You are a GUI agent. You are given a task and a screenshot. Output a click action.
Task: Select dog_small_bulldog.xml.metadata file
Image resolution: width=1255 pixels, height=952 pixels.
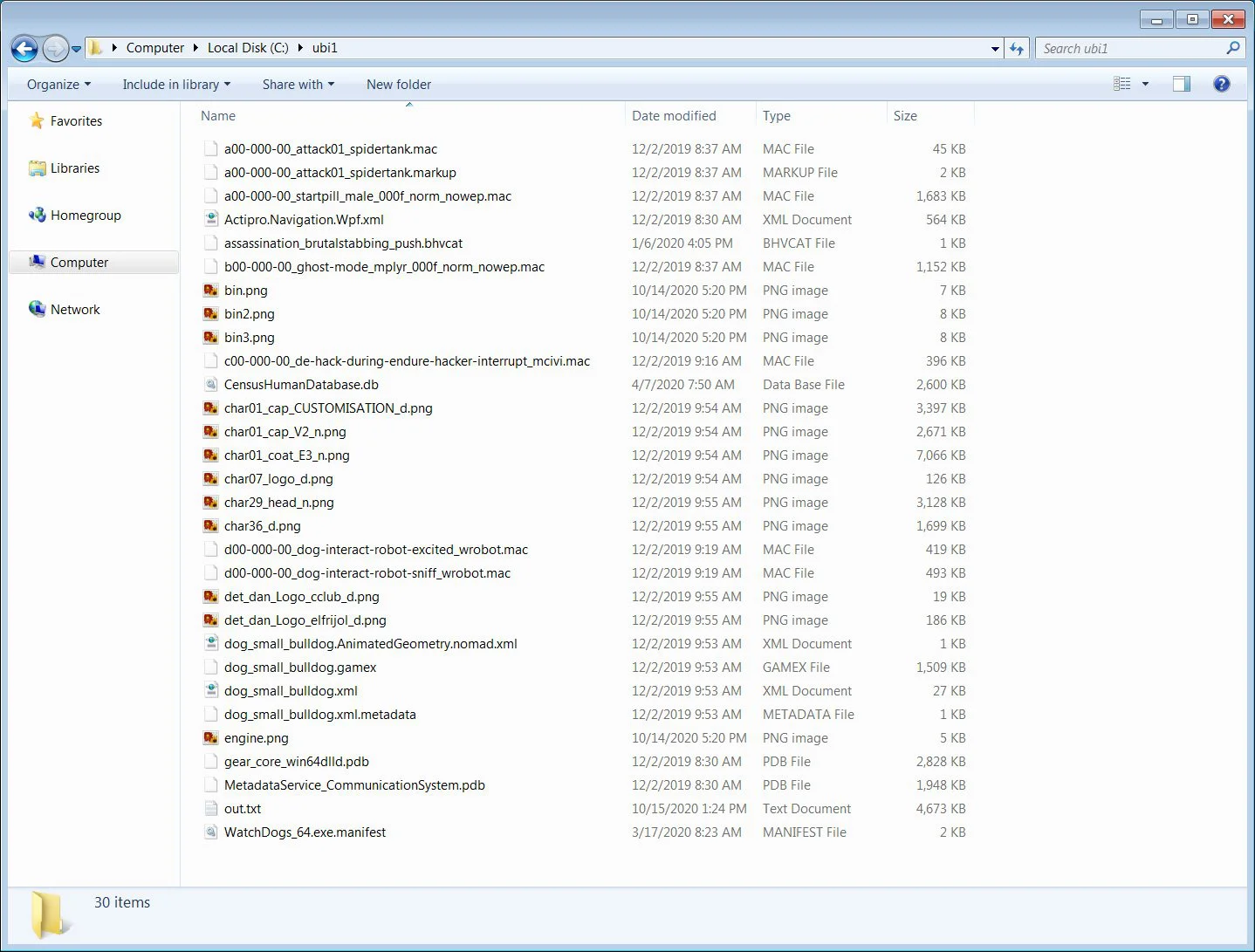[319, 715]
